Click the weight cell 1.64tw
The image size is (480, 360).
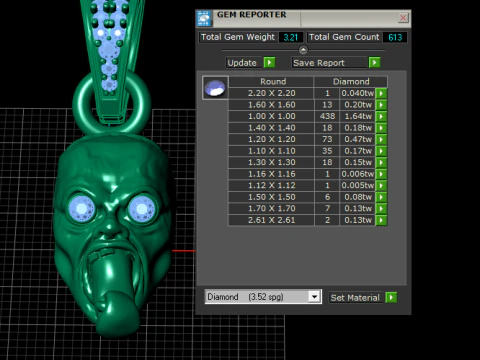point(358,116)
